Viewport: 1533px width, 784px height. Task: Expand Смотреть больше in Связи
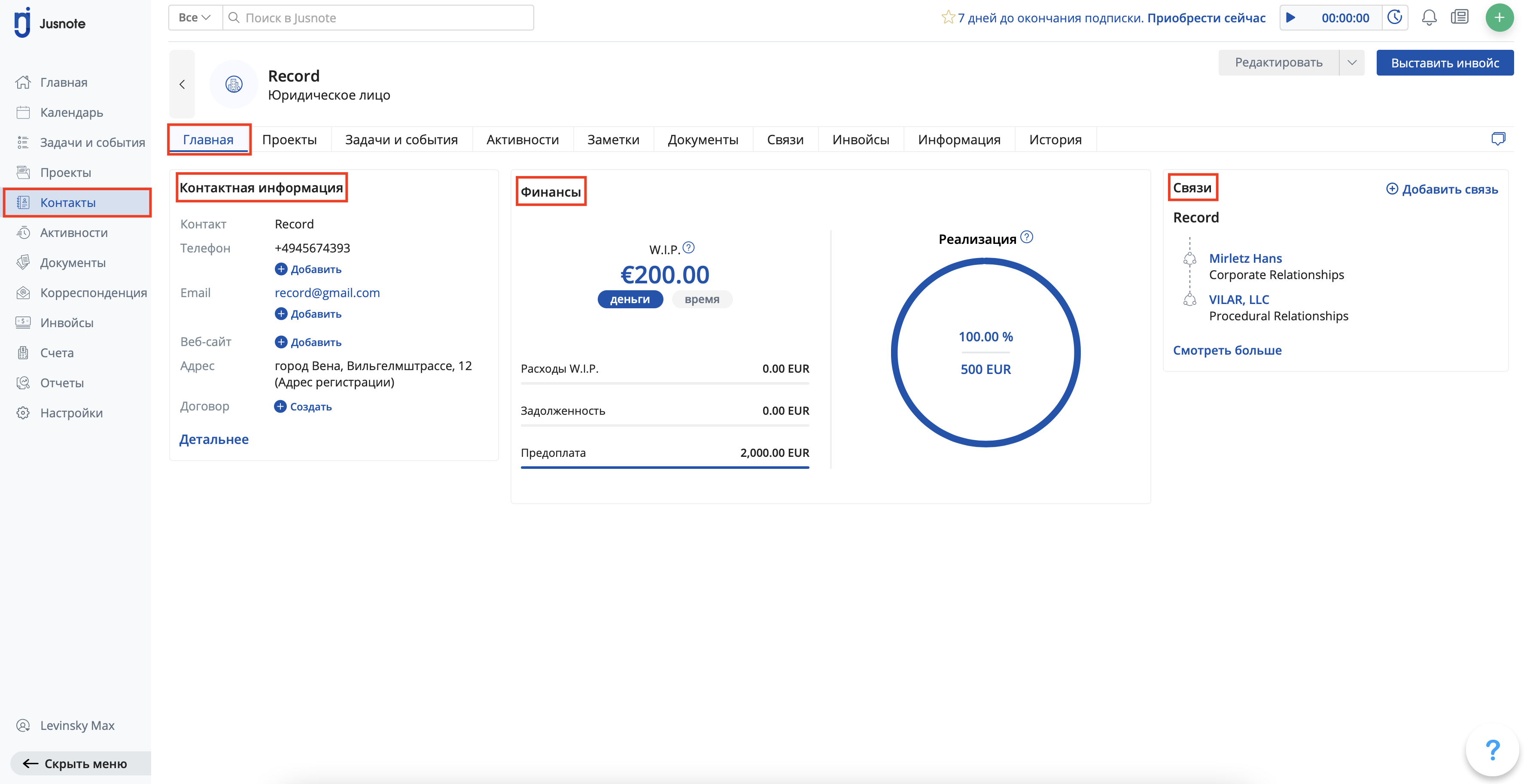1227,350
